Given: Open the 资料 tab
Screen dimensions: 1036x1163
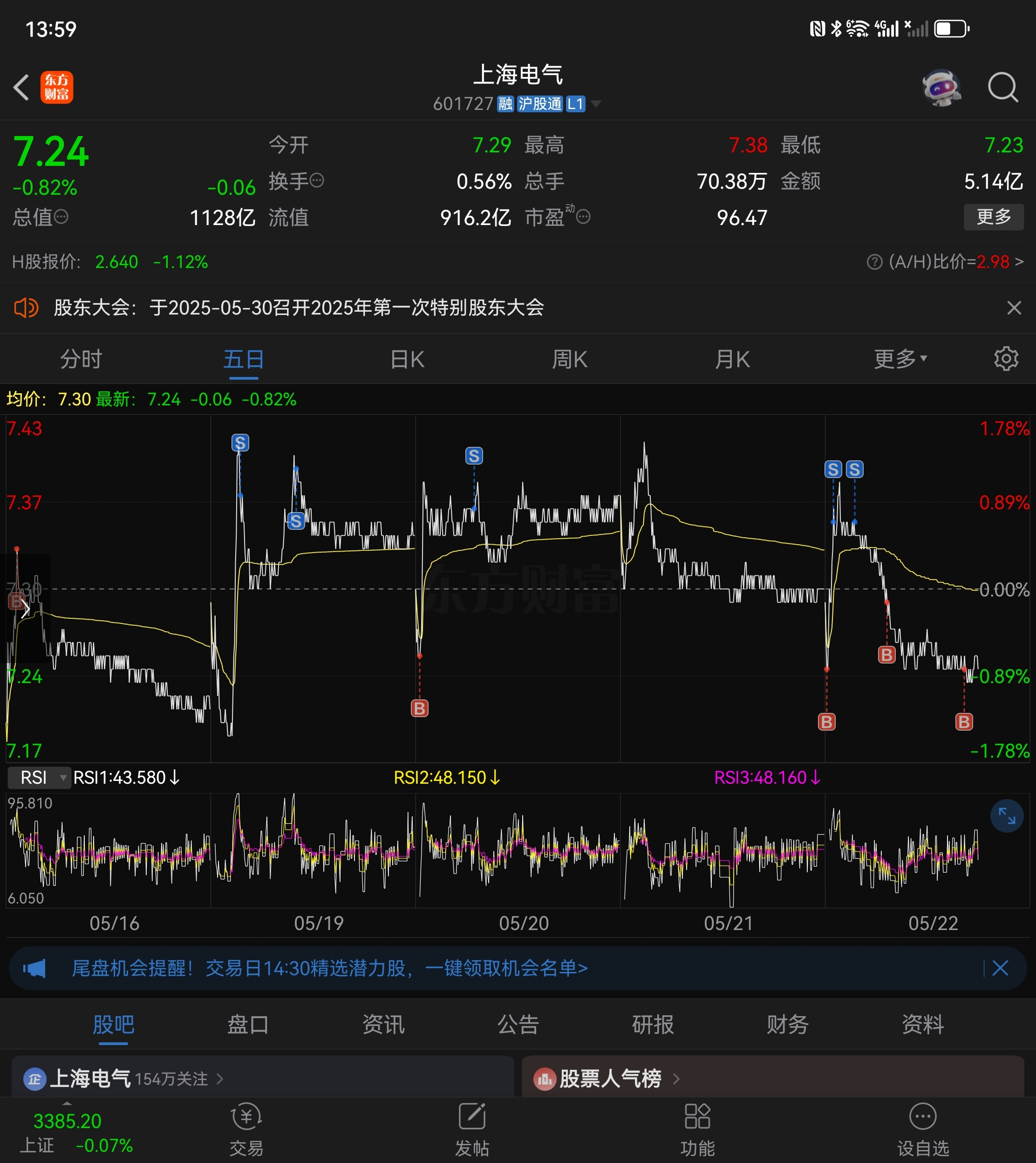Looking at the screenshot, I should coord(923,1025).
